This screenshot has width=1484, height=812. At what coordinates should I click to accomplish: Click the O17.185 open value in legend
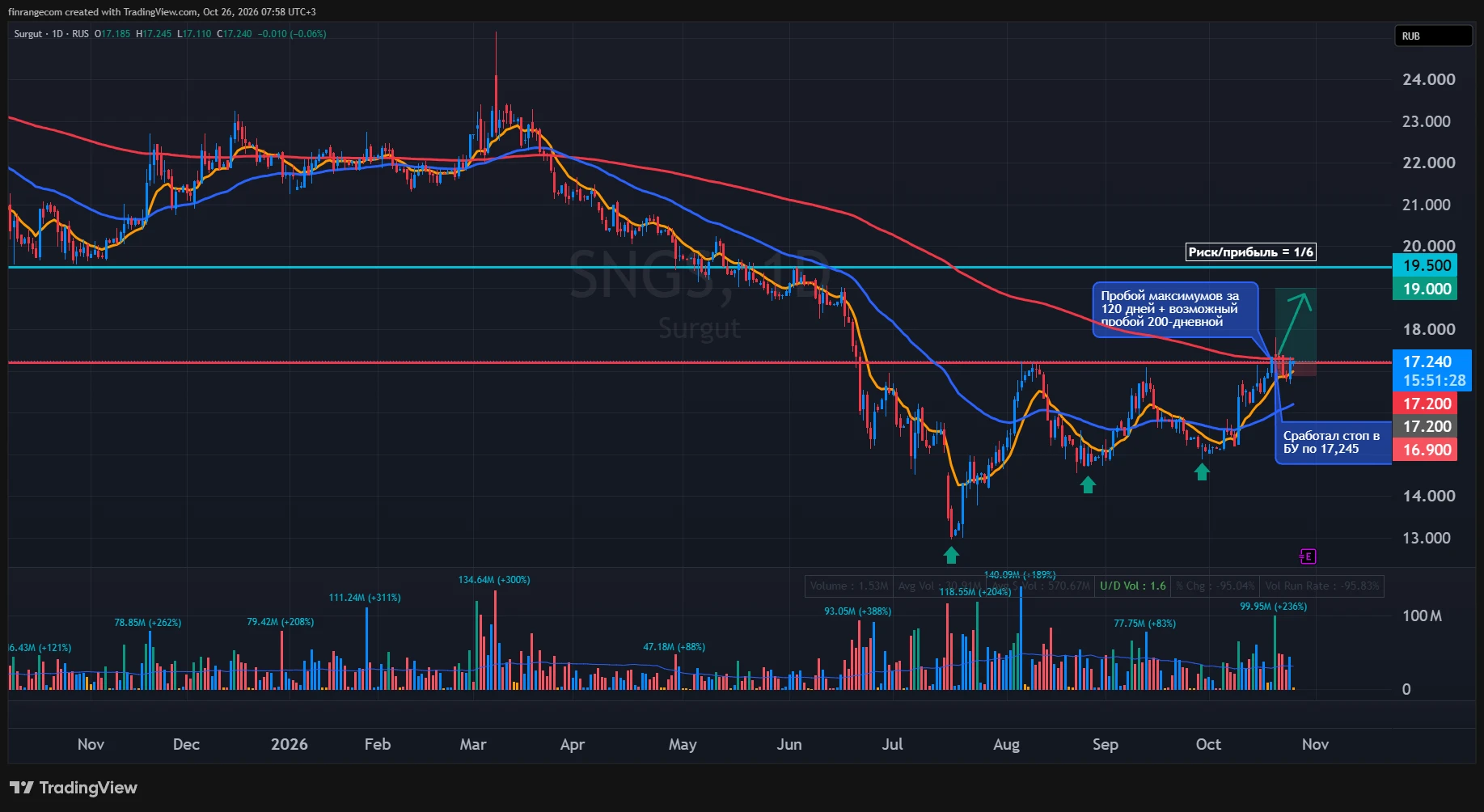point(112,34)
